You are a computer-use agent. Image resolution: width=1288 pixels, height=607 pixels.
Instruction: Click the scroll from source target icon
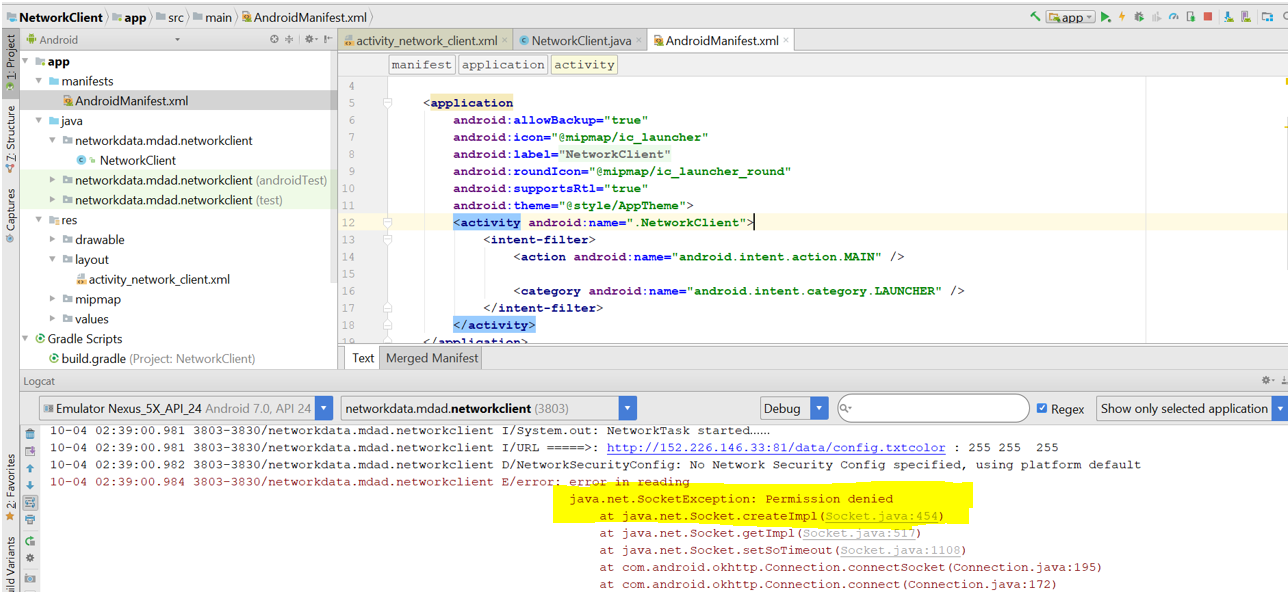pyautogui.click(x=274, y=40)
